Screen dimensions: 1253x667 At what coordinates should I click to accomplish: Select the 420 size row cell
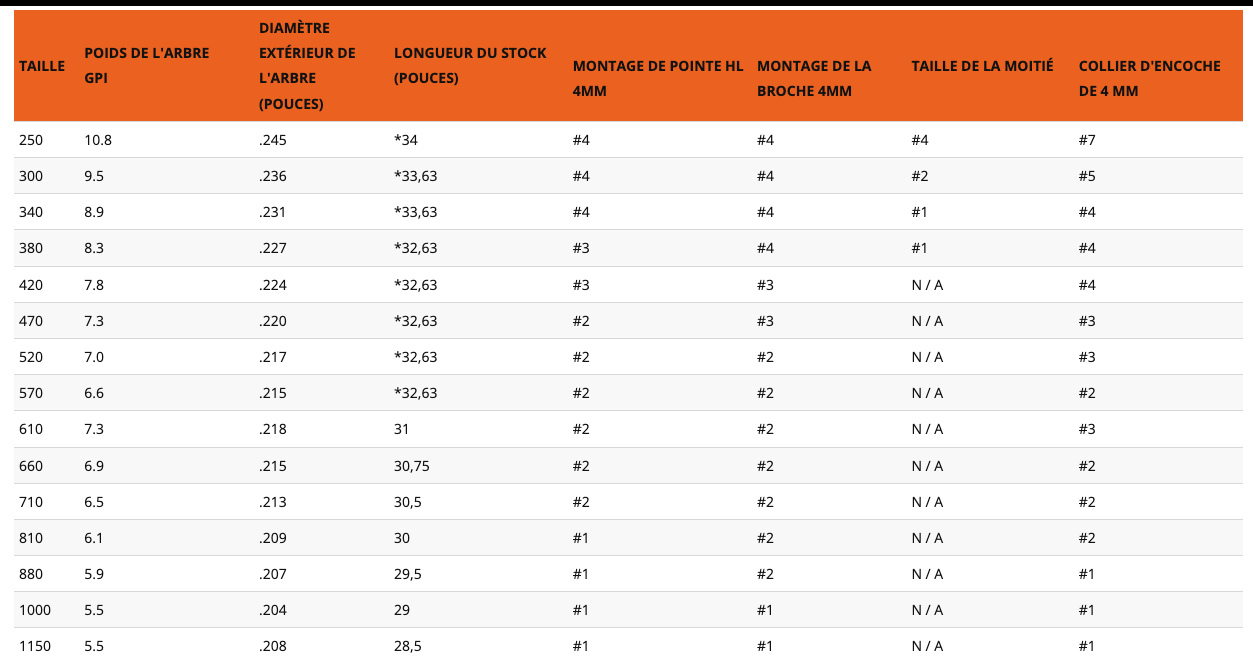(x=31, y=285)
